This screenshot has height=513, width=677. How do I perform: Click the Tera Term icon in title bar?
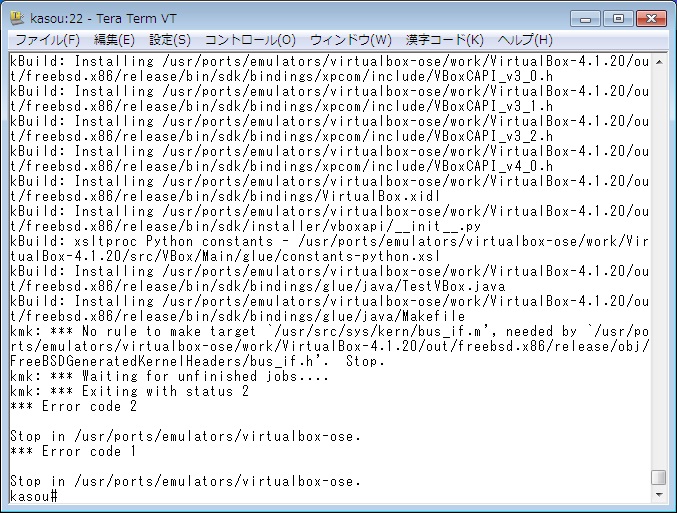coord(16,18)
